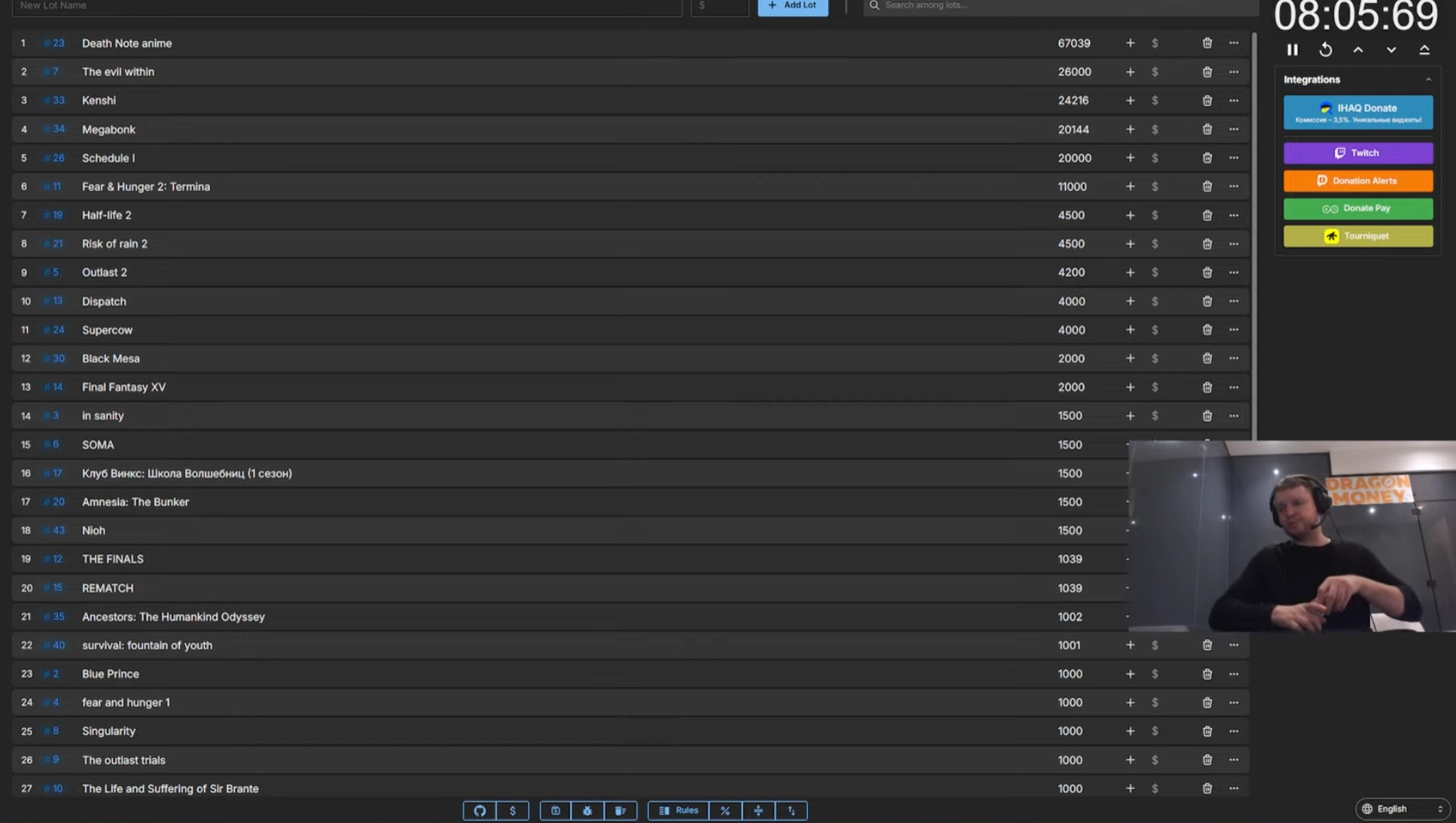The height and width of the screenshot is (823, 1456).
Task: Delete The outlast trials lot
Action: (1207, 760)
